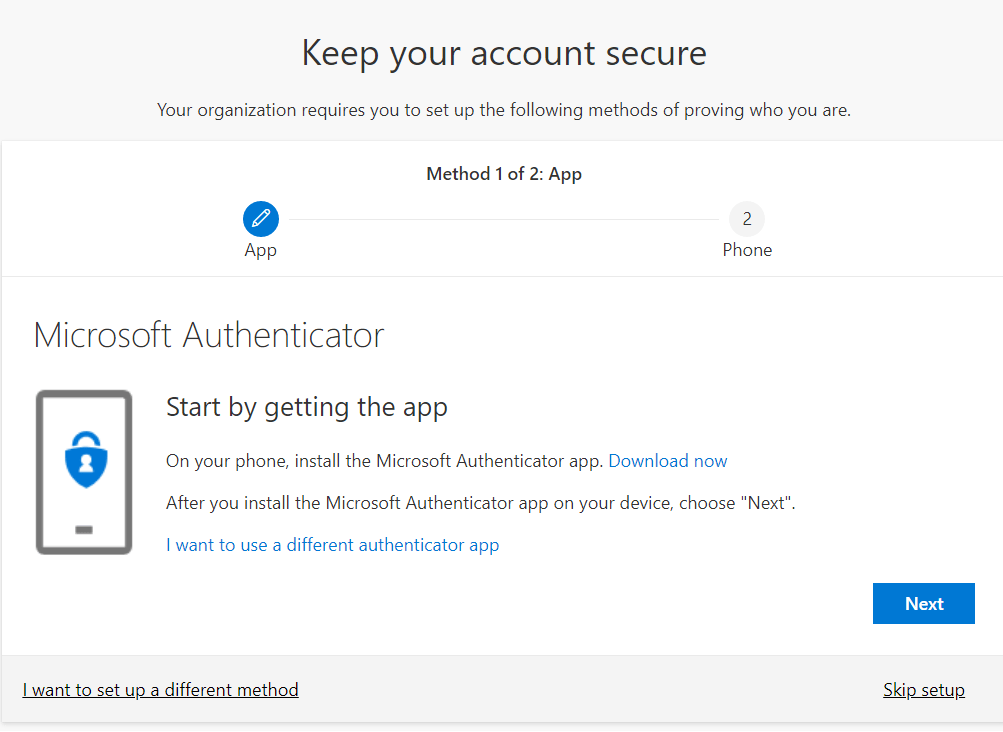The width and height of the screenshot is (1003, 732).
Task: Open the Download now link
Action: (x=667, y=461)
